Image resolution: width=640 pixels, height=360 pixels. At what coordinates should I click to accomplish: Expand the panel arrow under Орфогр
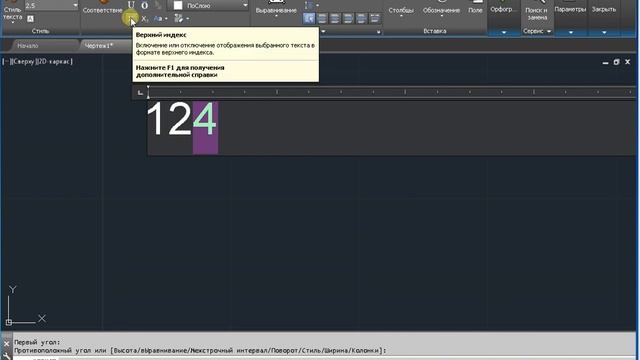[x=504, y=32]
